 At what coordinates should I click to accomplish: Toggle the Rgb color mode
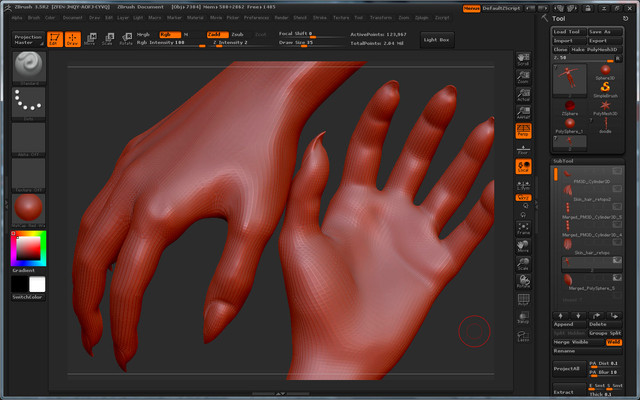[169, 34]
